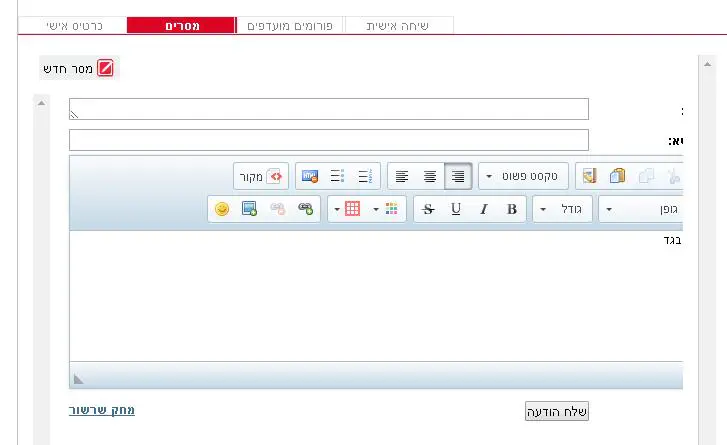
Task: Toggle right text alignment
Action: coord(458,176)
